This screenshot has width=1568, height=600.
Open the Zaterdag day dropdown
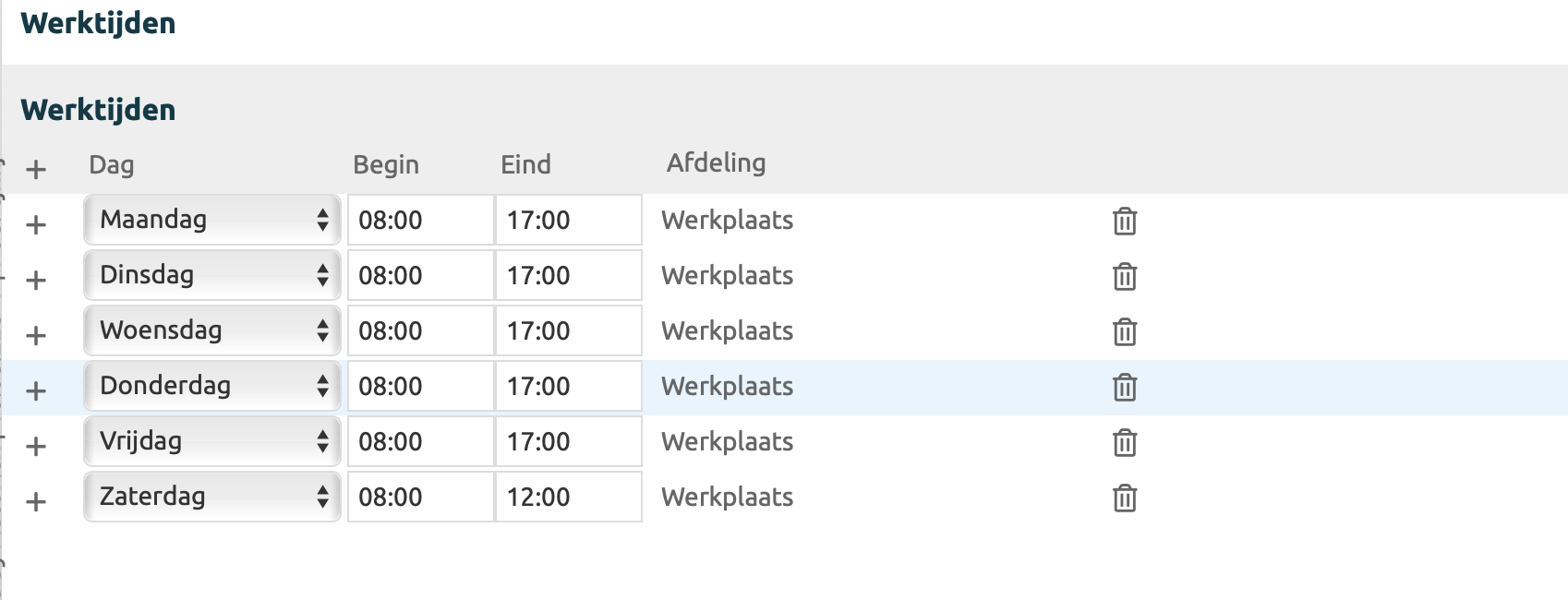212,497
